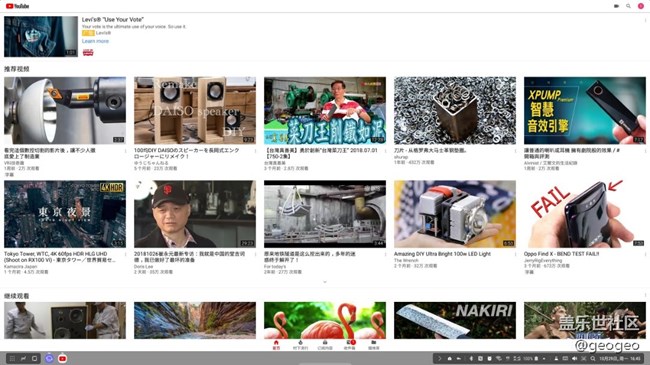Open the 100均DIY DAISO speaker title
650x365 pixels.
187,153
